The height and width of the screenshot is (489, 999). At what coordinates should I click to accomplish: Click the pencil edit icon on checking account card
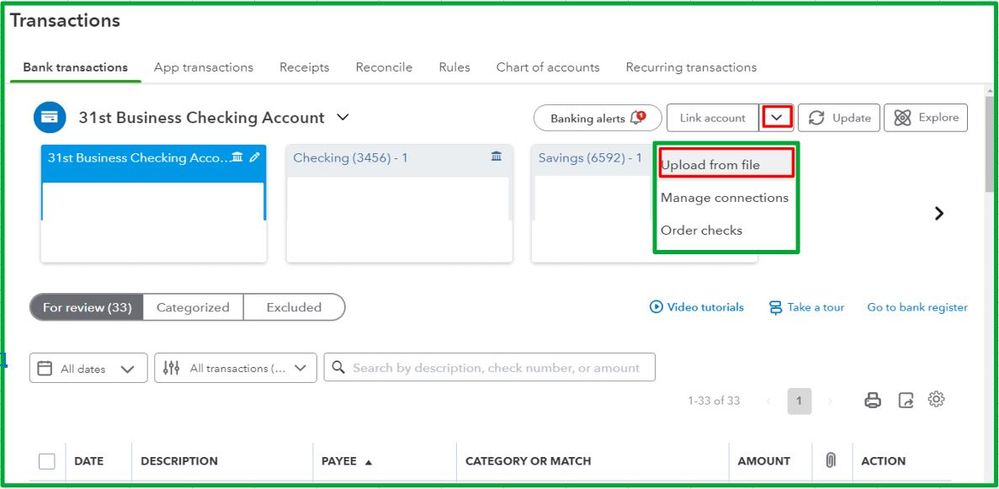click(x=255, y=157)
